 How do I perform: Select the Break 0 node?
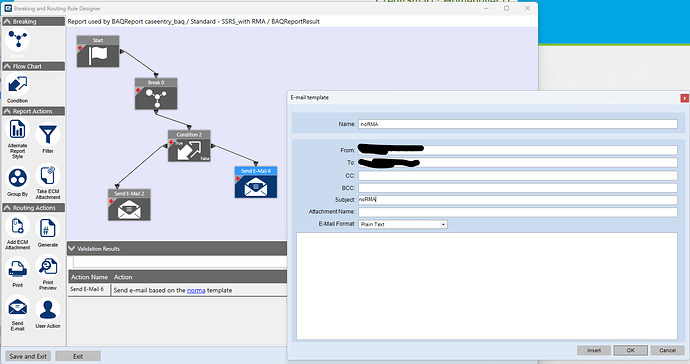click(x=156, y=94)
